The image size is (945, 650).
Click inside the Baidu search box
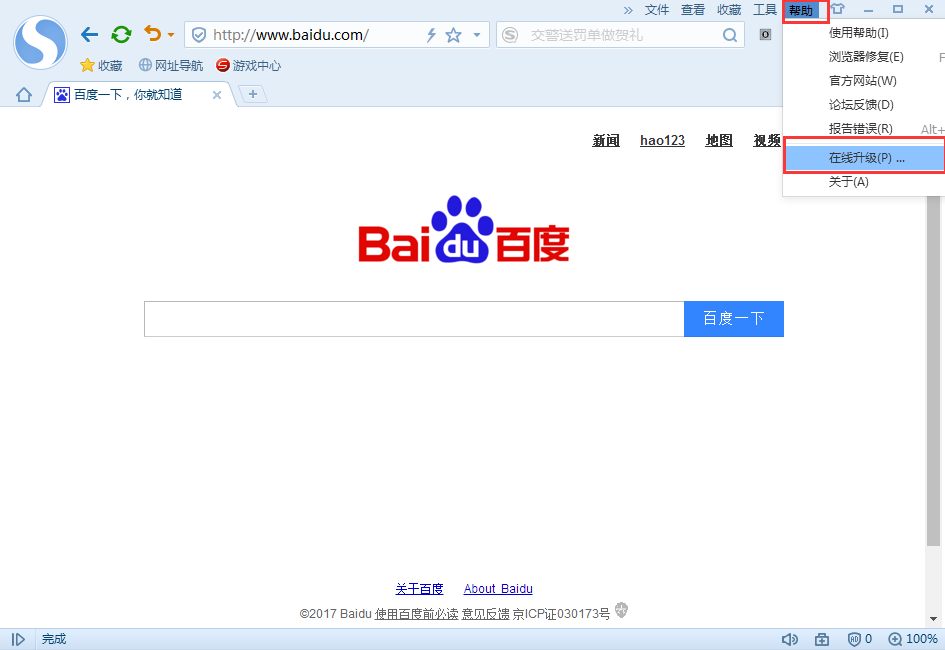pyautogui.click(x=413, y=318)
